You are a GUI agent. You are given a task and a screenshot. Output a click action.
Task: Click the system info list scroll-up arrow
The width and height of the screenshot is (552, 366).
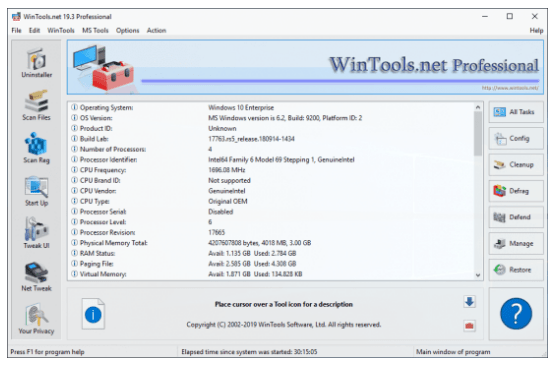478,107
